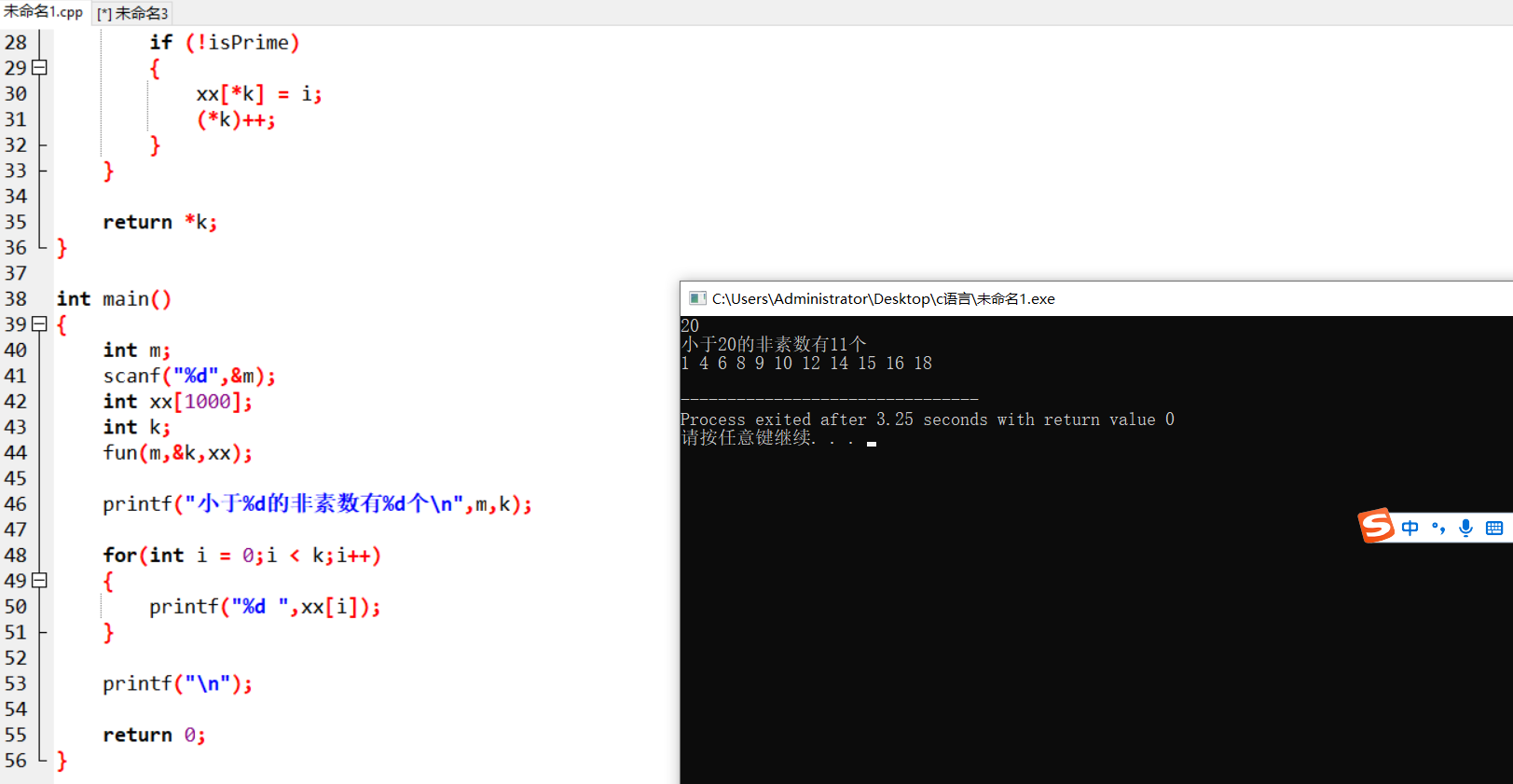This screenshot has height=784, width=1513.
Task: Click the console output number list line
Action: 806,363
